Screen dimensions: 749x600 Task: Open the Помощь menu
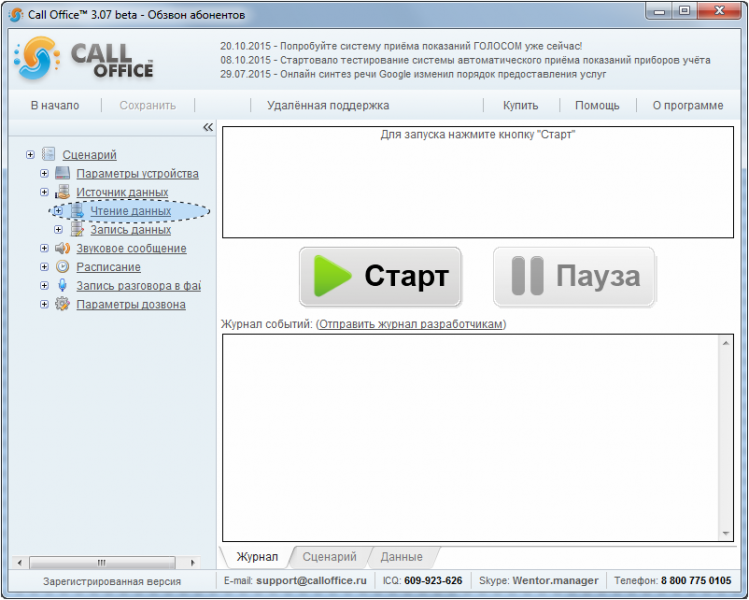(x=597, y=106)
